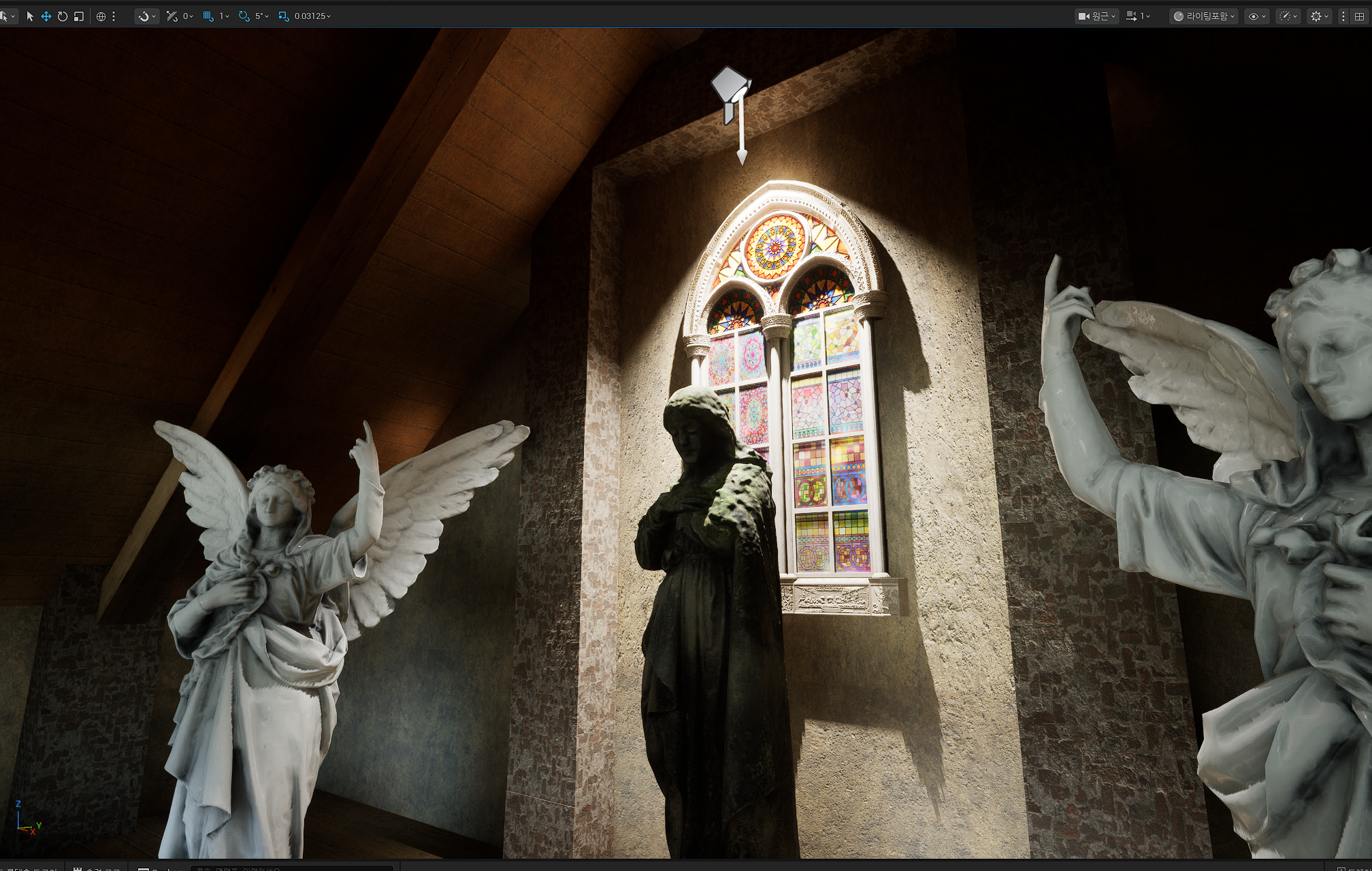Viewport: 1372px width, 871px height.
Task: Open the Show flags eye menu
Action: [1256, 16]
